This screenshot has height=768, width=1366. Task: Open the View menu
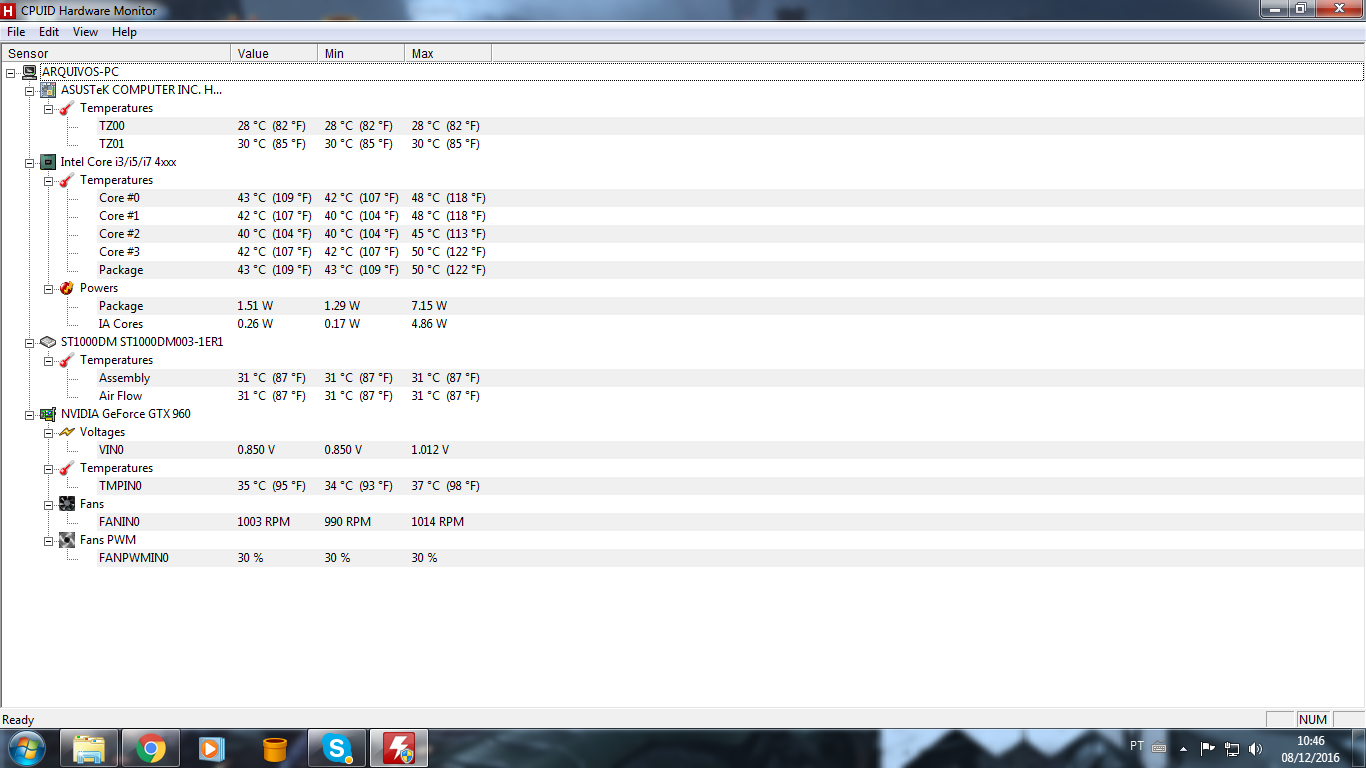pos(86,32)
